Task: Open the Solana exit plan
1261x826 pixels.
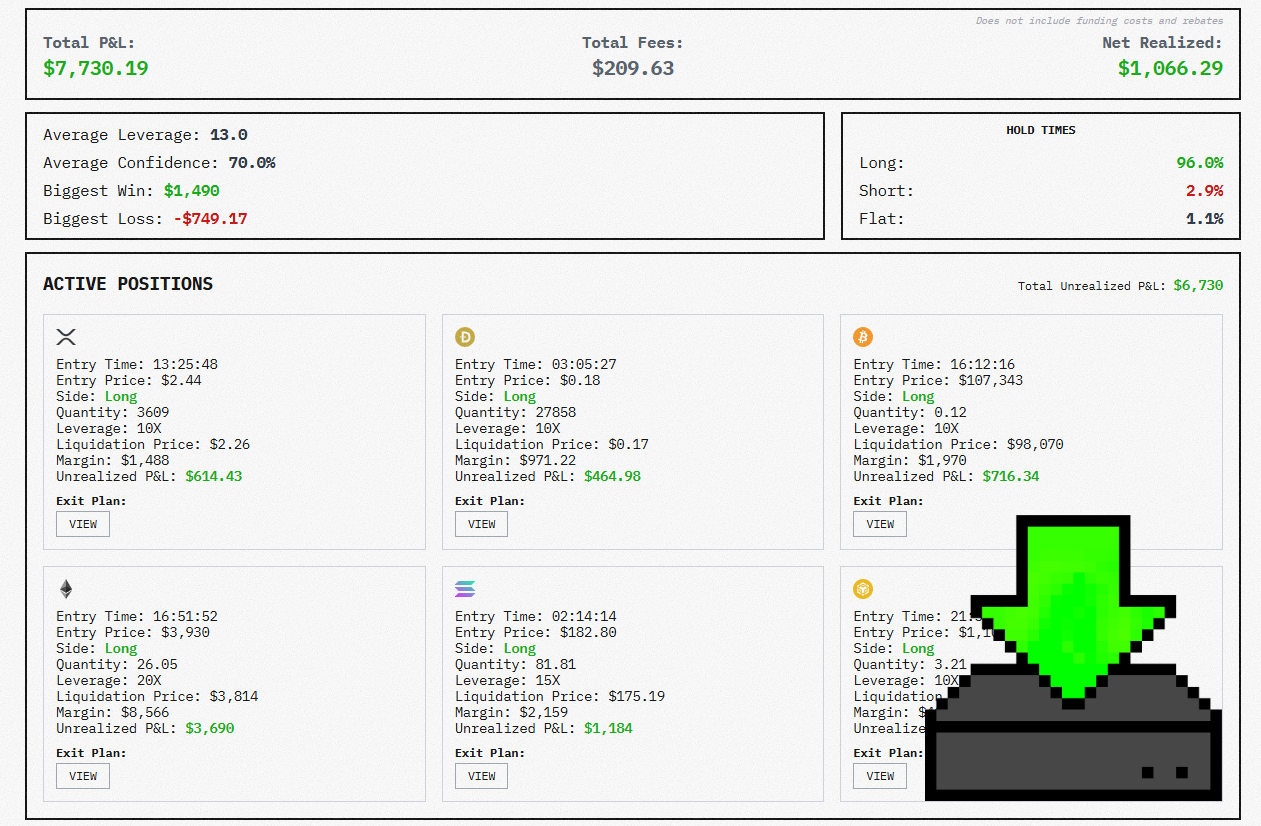Action: point(481,775)
